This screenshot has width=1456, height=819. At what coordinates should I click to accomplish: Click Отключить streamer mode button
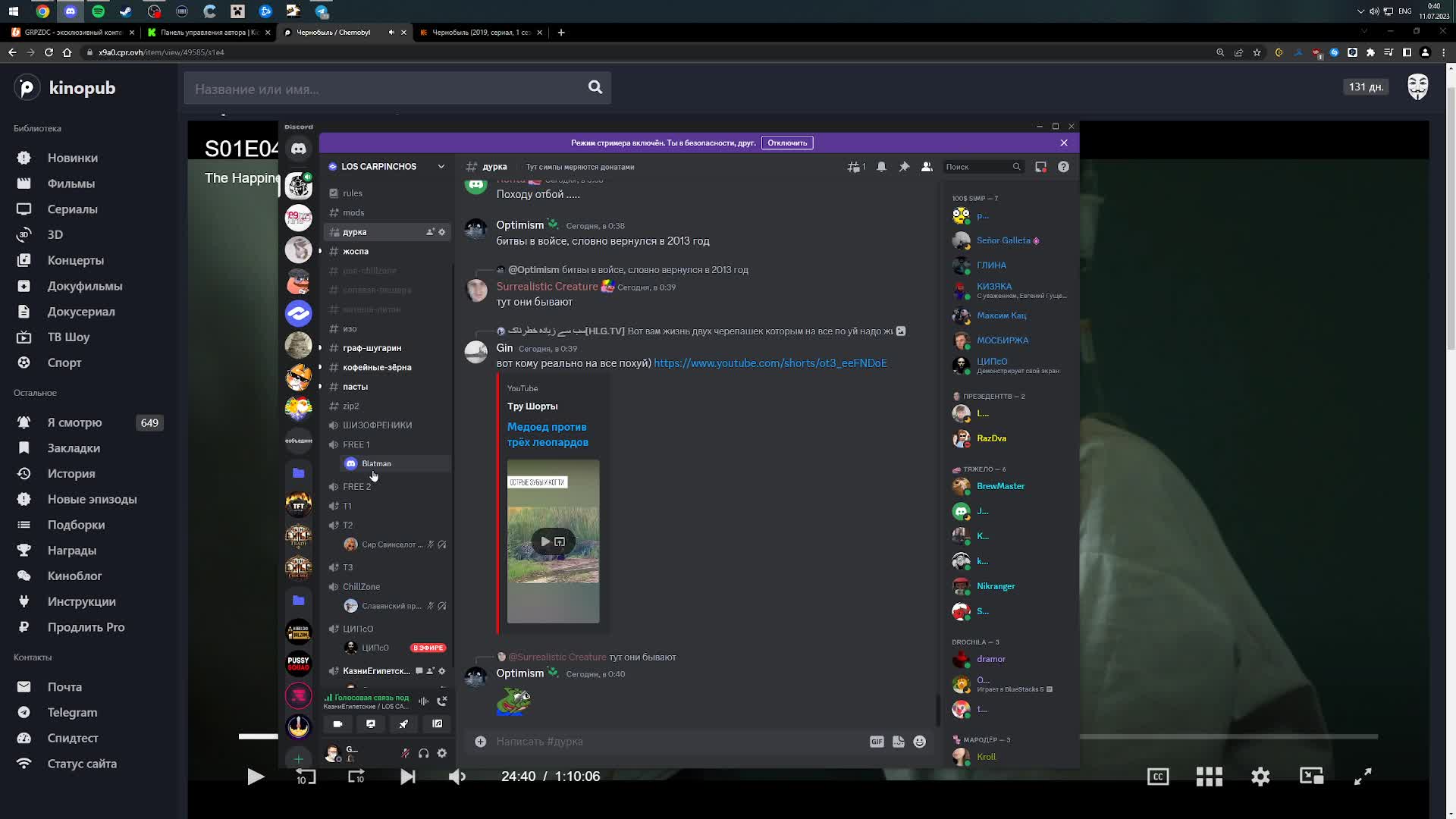point(786,143)
